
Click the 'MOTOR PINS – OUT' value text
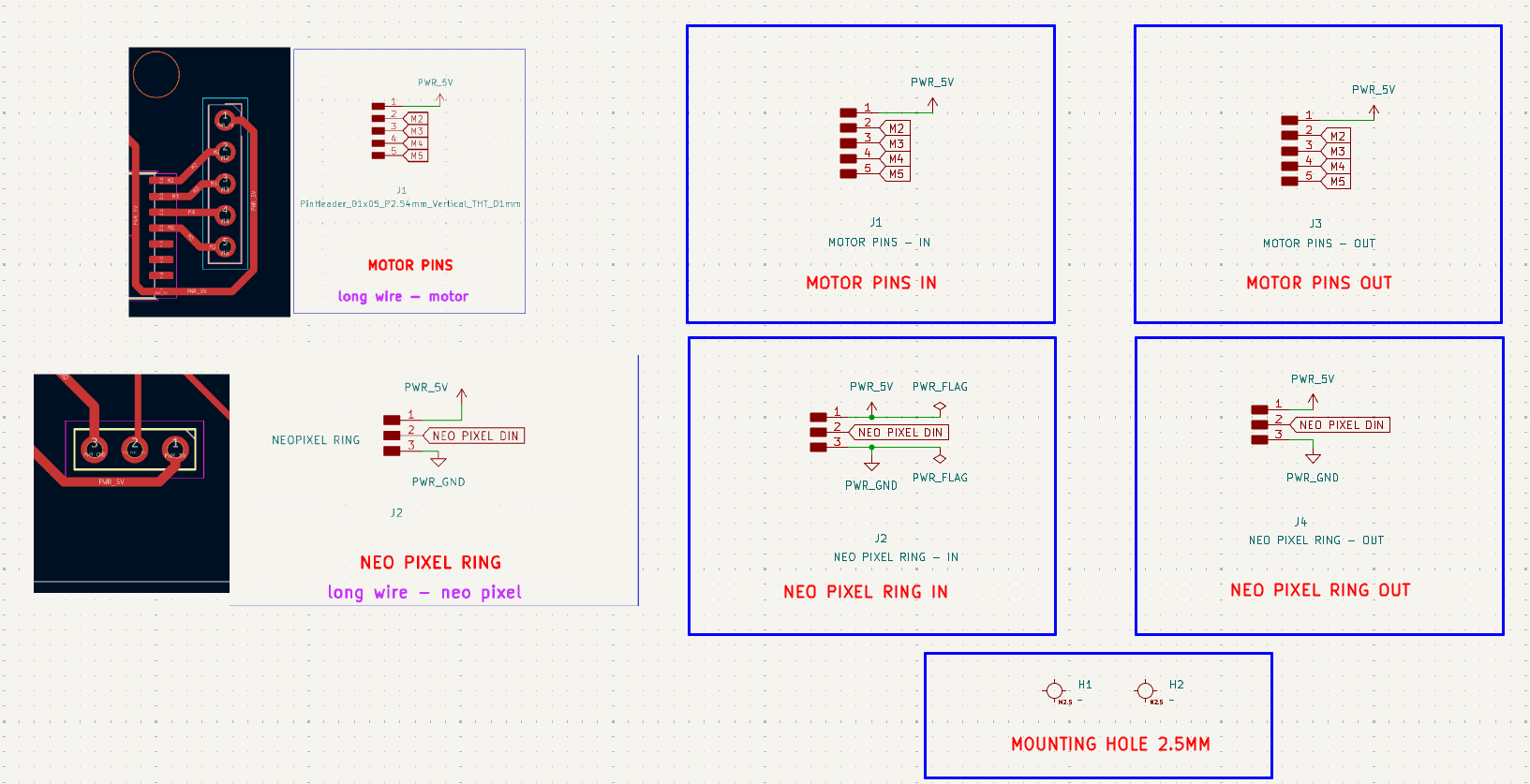point(1319,244)
